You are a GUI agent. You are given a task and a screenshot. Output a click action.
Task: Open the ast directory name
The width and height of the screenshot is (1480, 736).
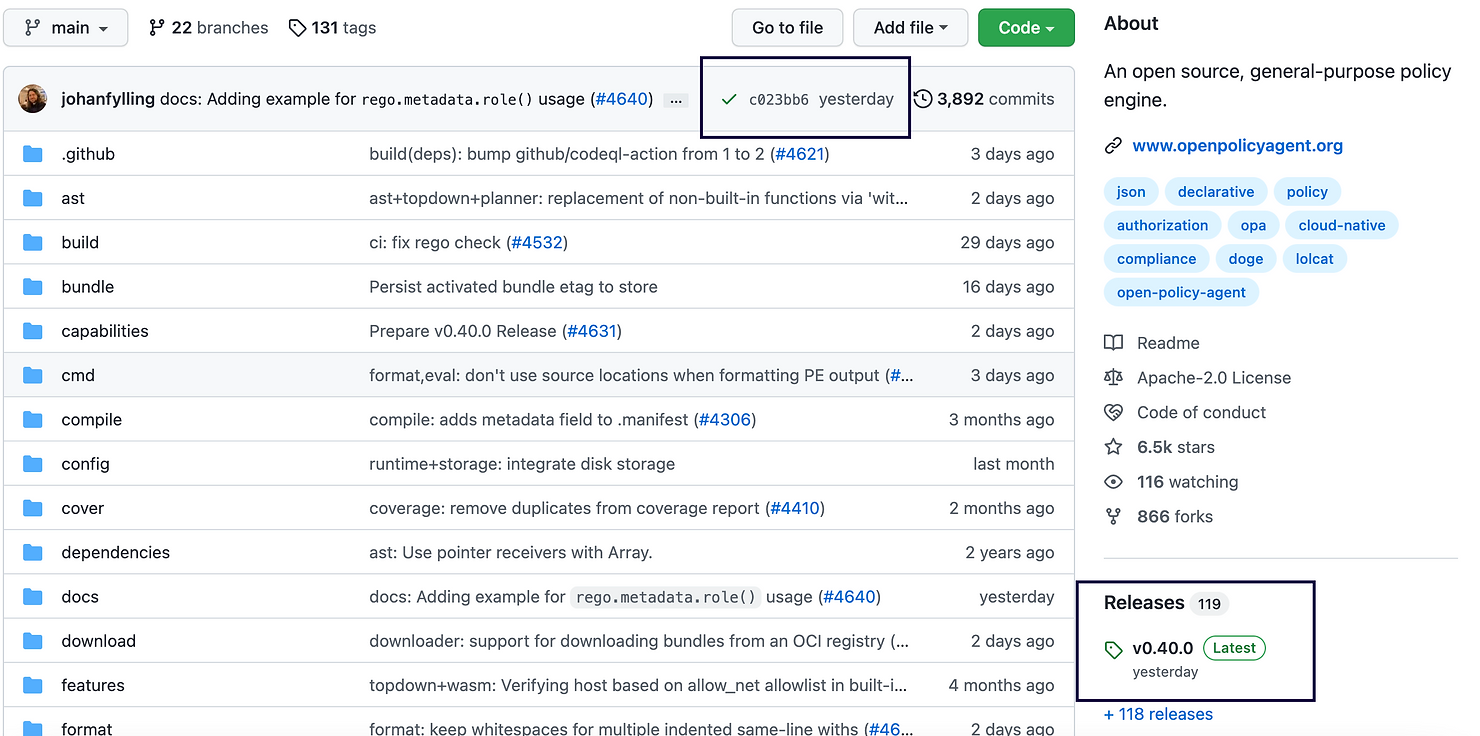[73, 198]
